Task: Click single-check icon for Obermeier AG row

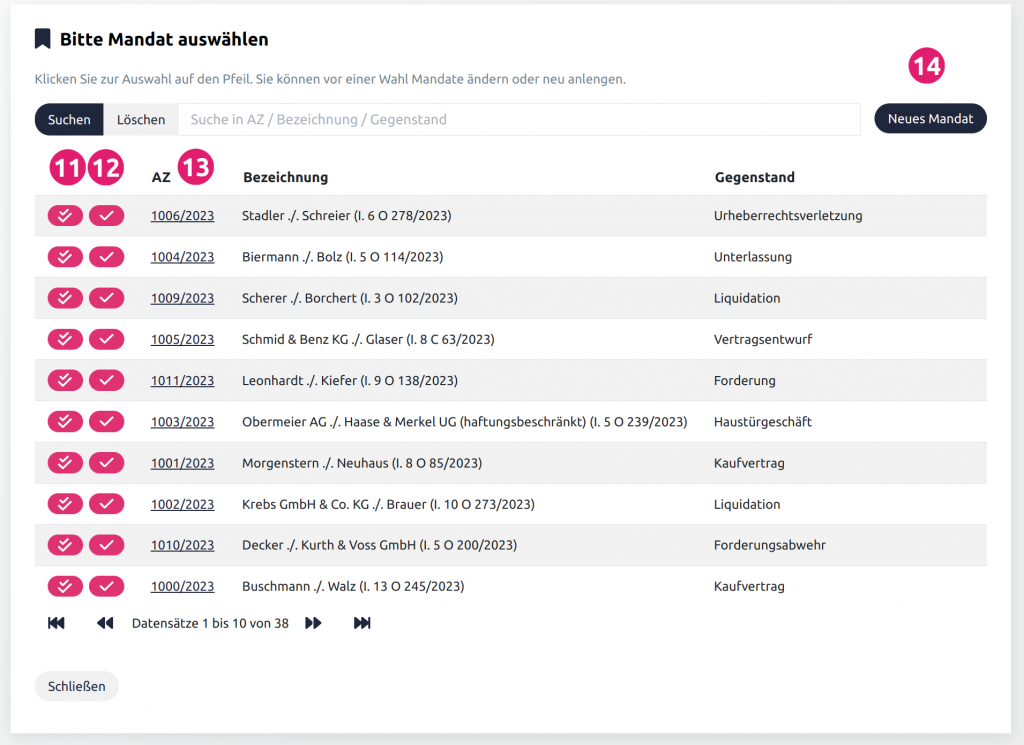Action: tap(106, 422)
